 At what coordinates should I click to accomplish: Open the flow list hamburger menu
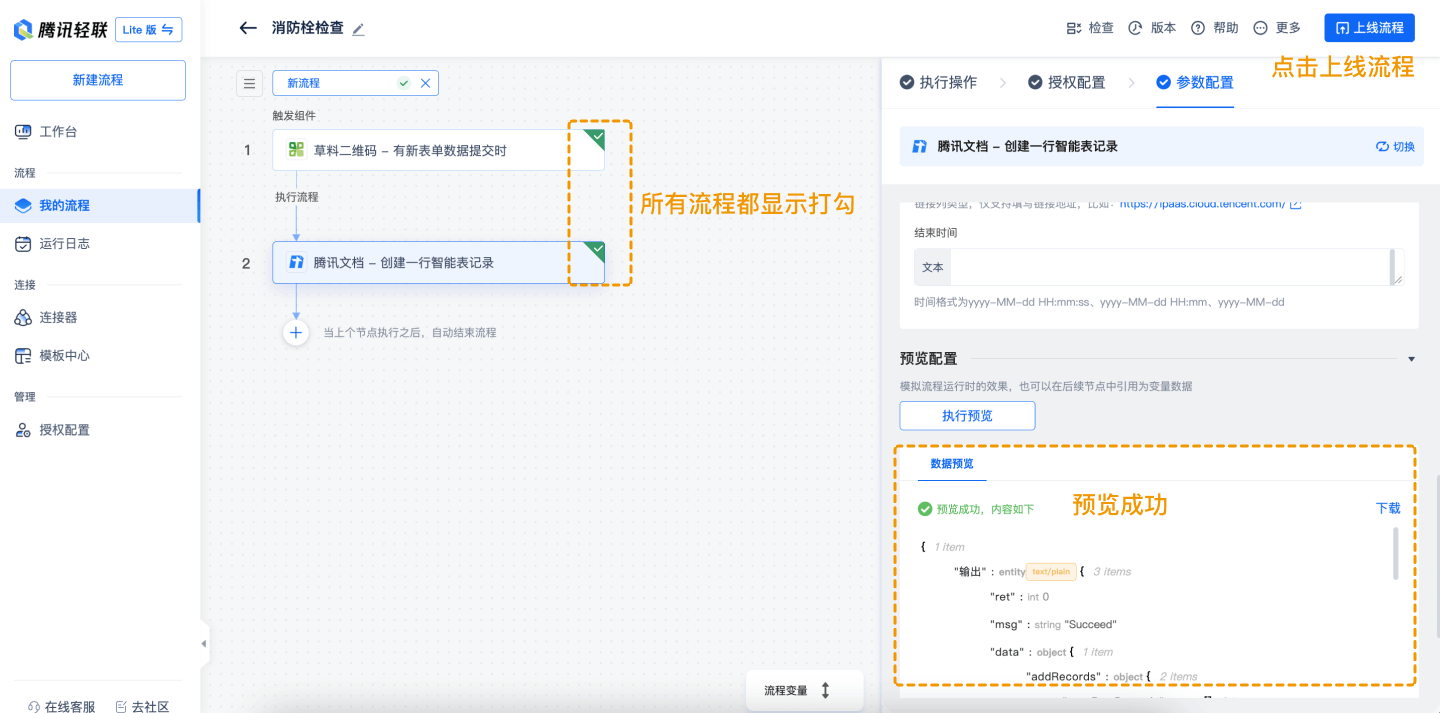click(x=249, y=83)
